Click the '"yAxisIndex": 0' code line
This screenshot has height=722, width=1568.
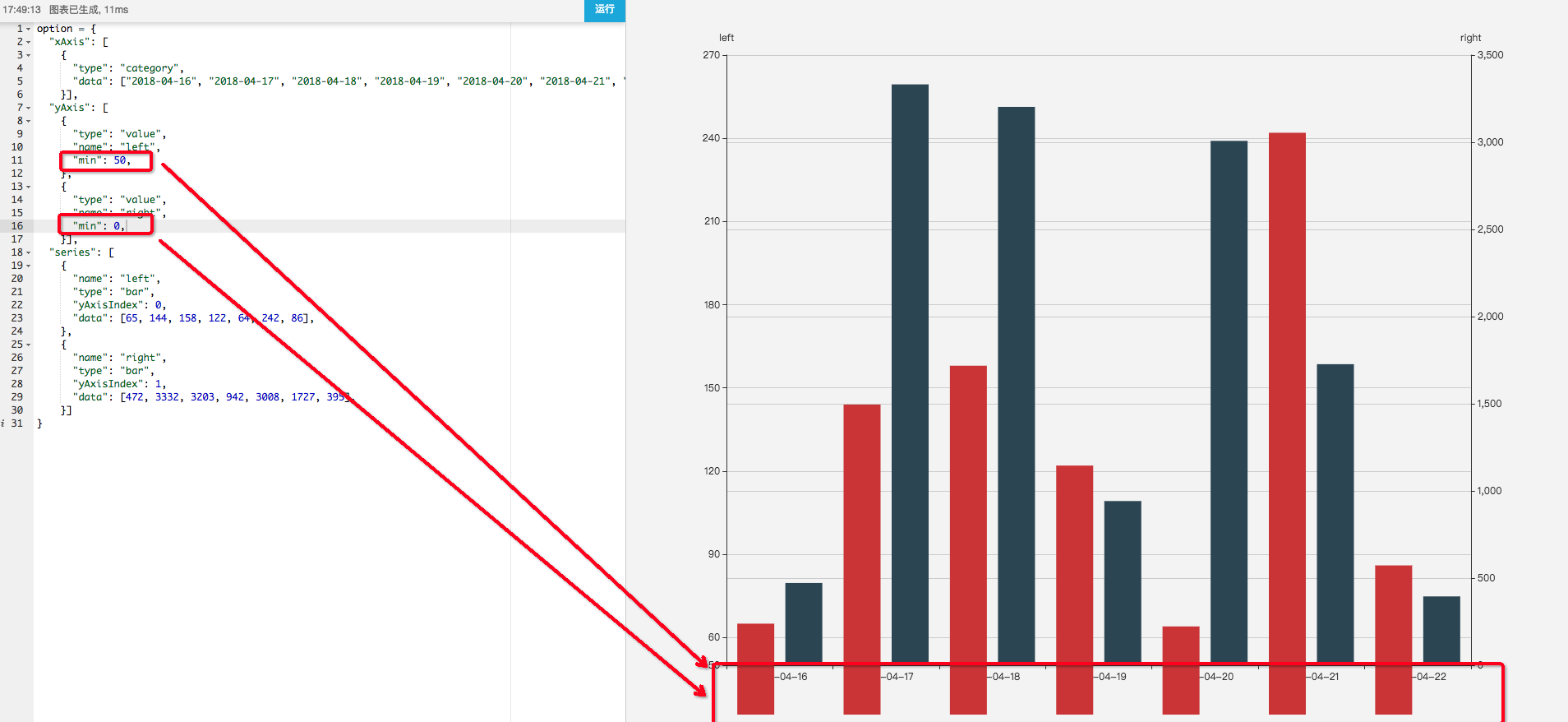pyautogui.click(x=120, y=305)
